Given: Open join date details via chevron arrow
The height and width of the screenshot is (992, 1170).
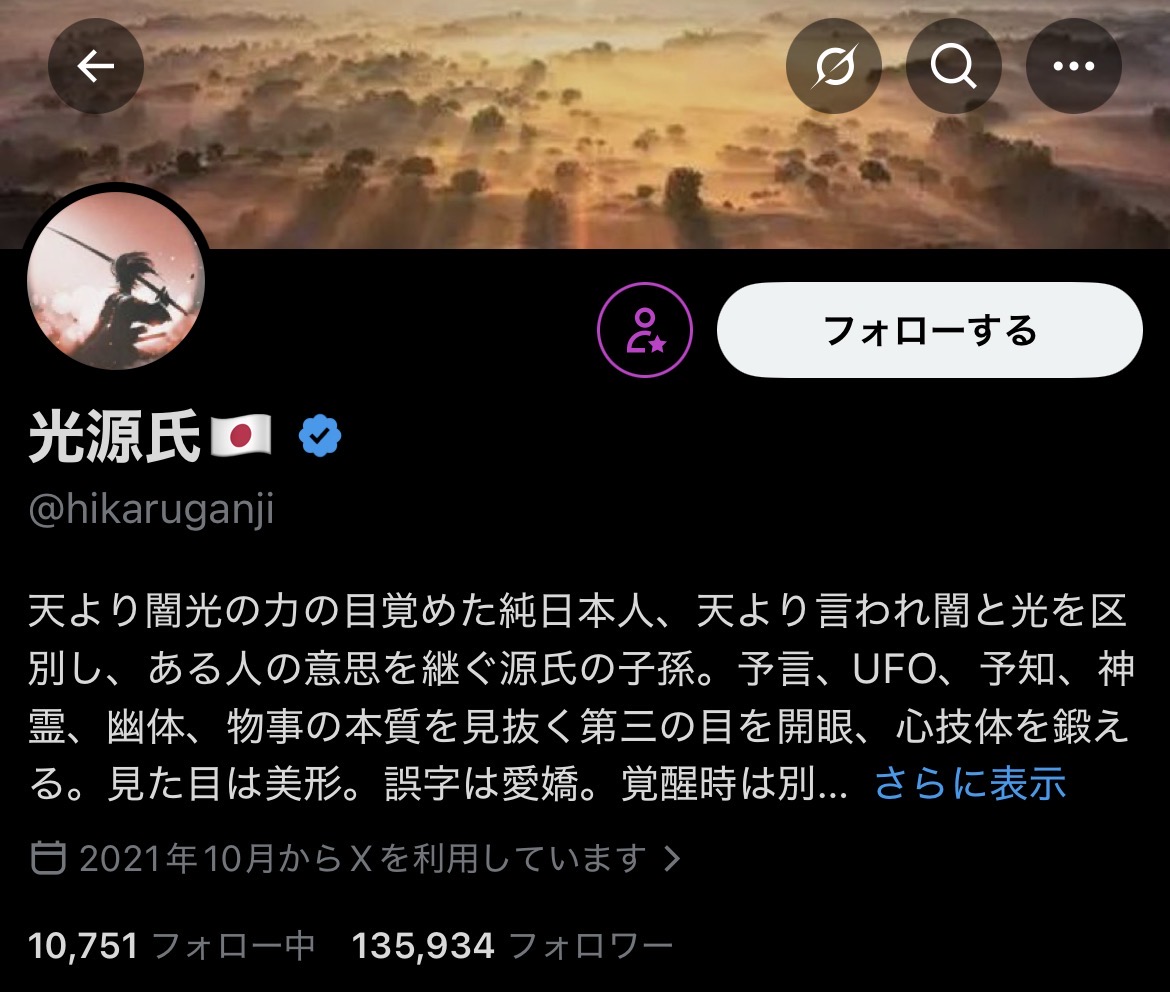Looking at the screenshot, I should pos(672,858).
